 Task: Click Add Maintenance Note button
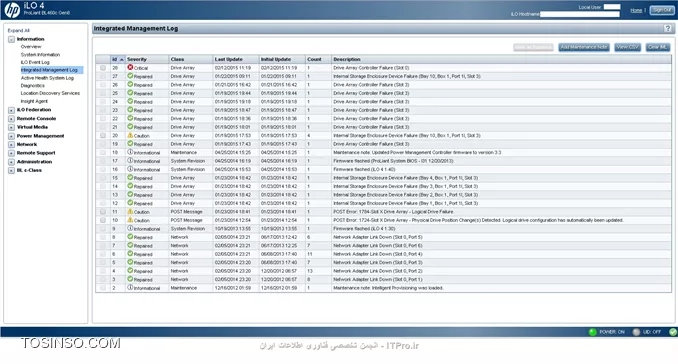coord(584,47)
